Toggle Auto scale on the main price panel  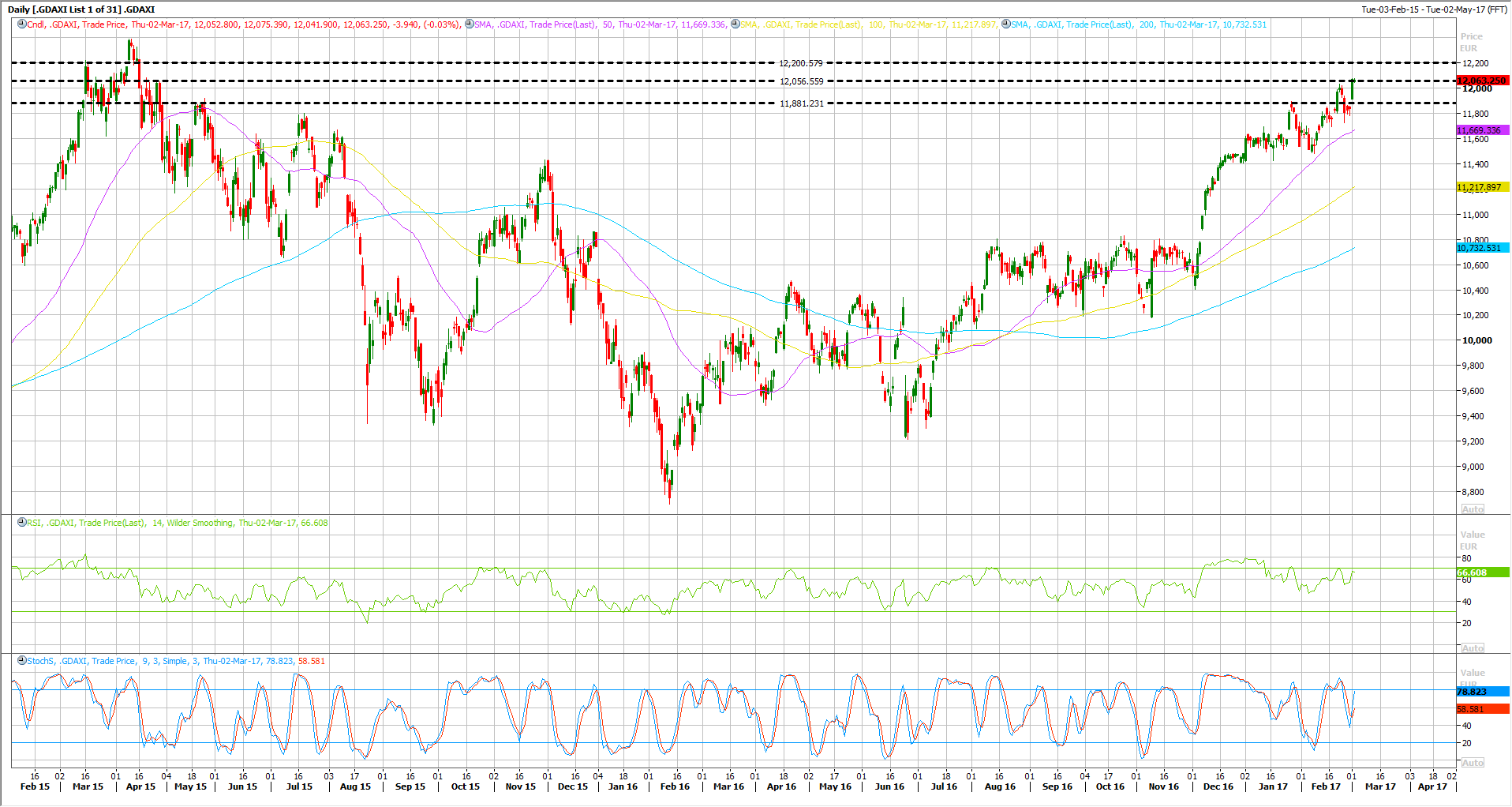(x=1473, y=509)
